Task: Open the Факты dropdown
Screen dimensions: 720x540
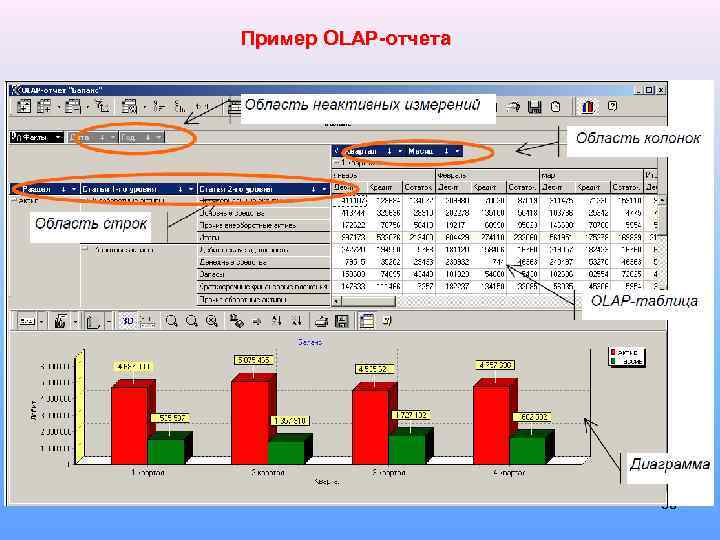Action: coord(58,137)
